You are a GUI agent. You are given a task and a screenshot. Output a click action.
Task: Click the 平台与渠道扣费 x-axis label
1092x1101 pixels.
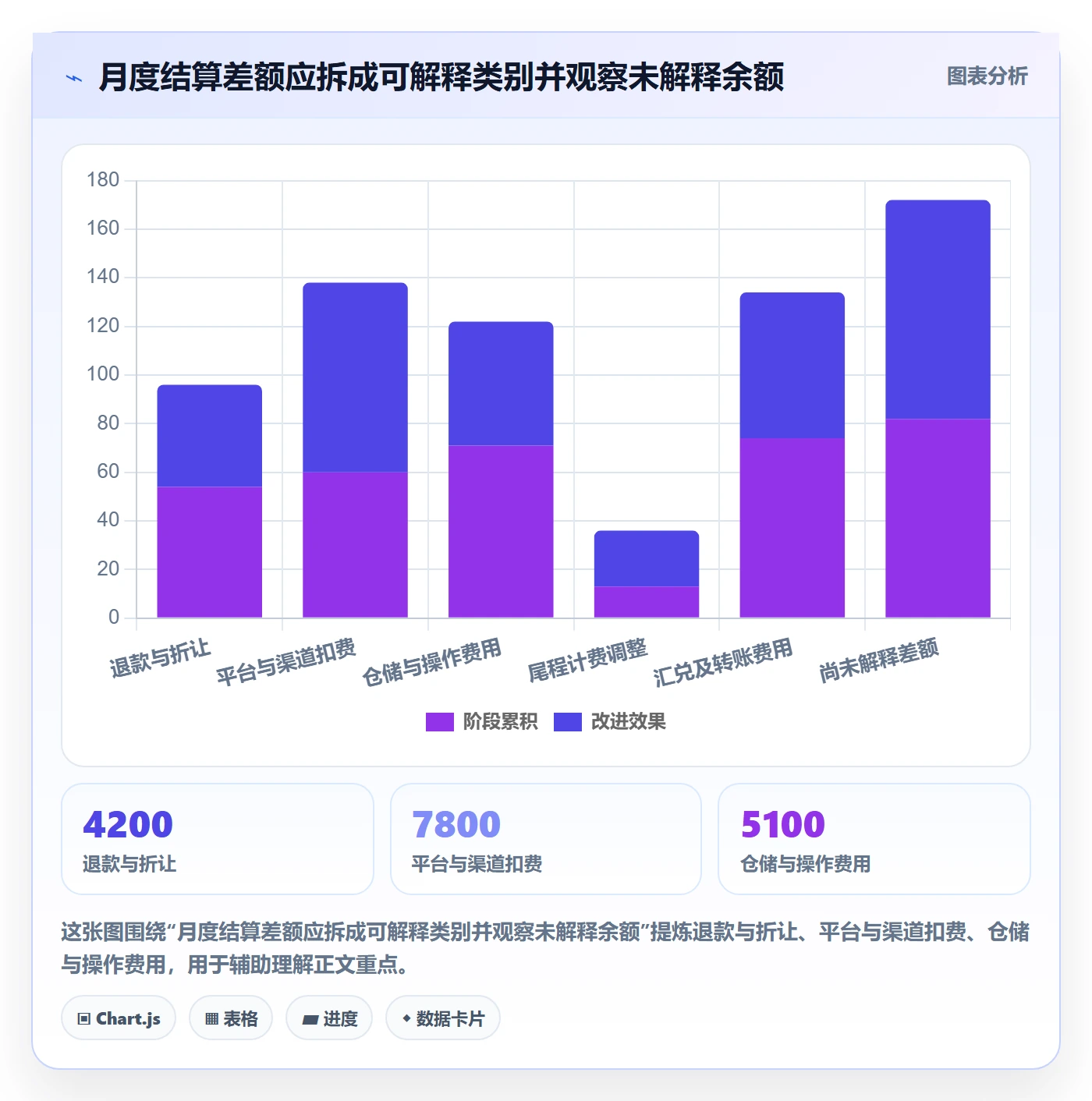286,663
